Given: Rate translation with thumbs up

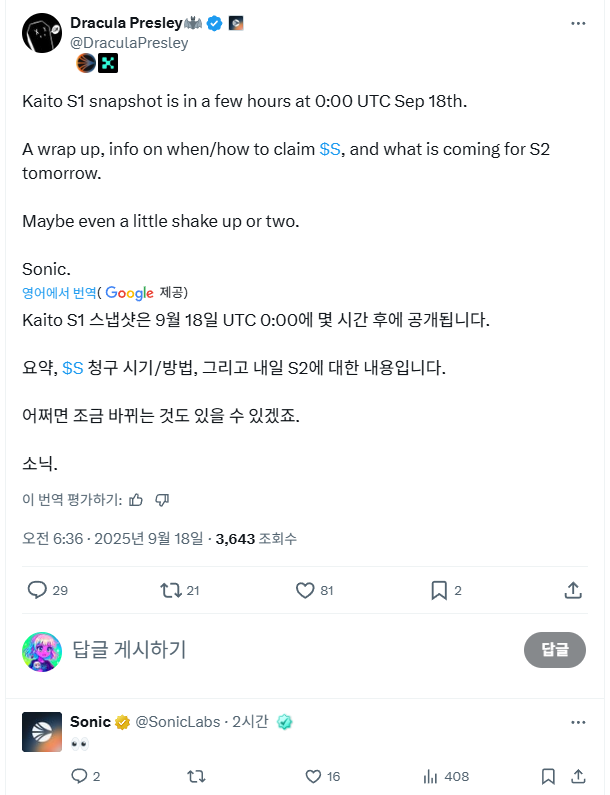Looking at the screenshot, I should pyautogui.click(x=136, y=499).
